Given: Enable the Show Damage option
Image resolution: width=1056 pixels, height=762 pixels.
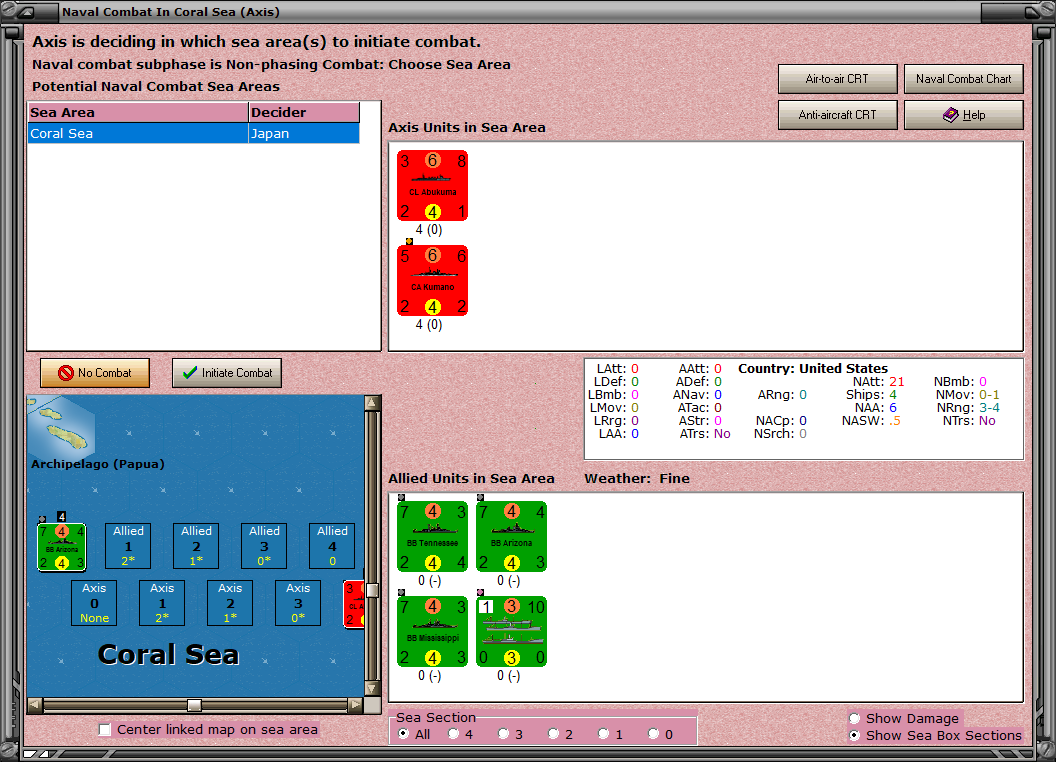Looking at the screenshot, I should click(855, 718).
